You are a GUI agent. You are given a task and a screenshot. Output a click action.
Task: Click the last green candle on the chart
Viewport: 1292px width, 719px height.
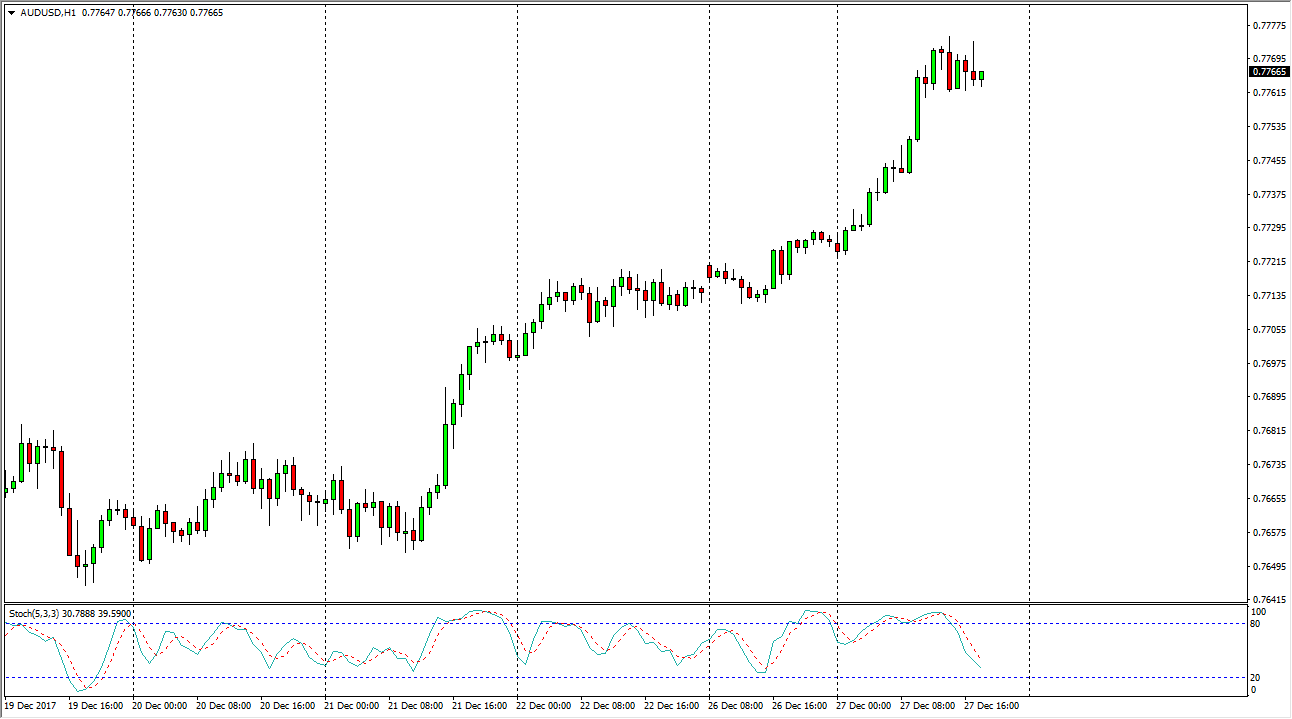point(982,75)
